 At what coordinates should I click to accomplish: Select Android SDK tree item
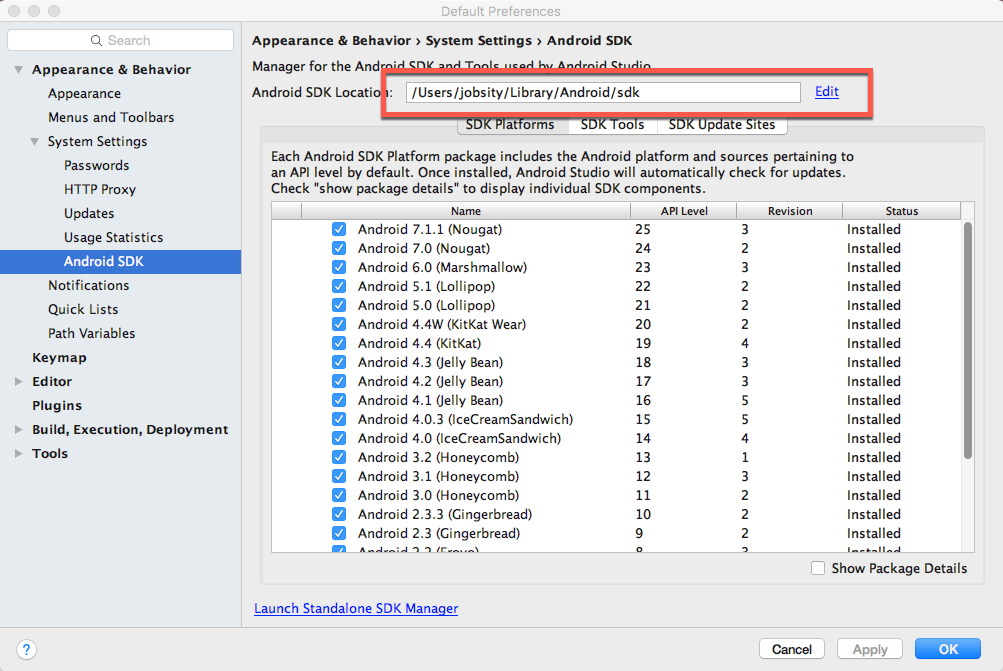coord(120,262)
